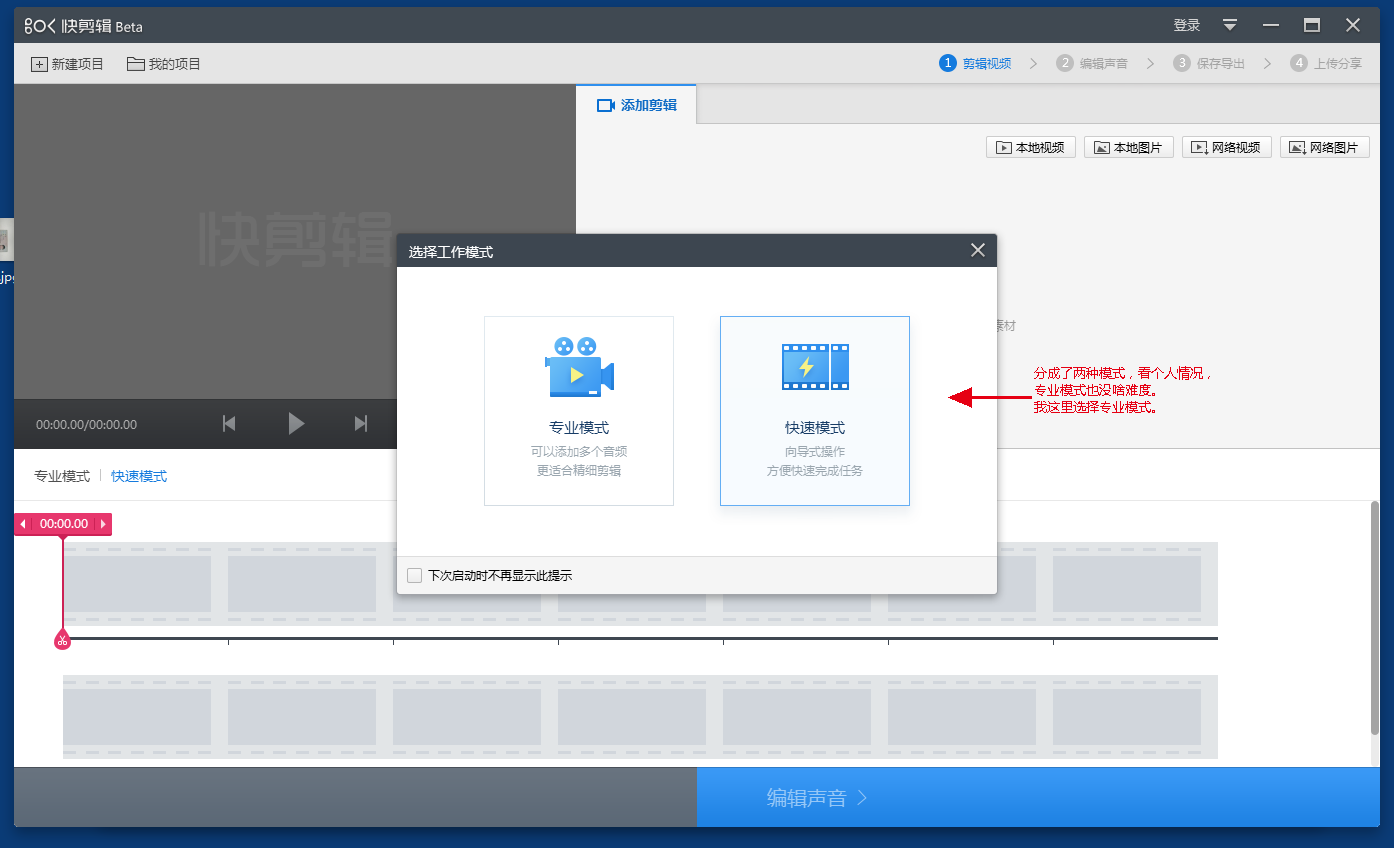This screenshot has height=848, width=1394.
Task: Click the 本地视频 import button
Action: tap(1031, 148)
